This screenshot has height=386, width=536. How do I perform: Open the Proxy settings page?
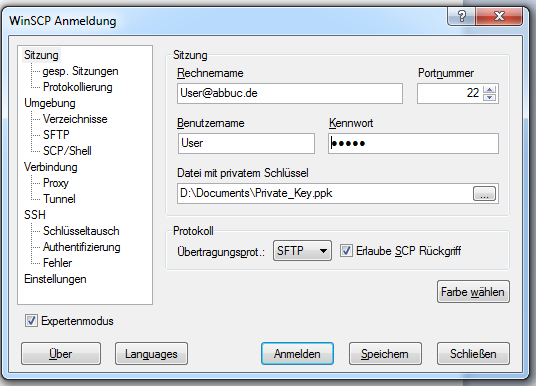pyautogui.click(x=56, y=183)
